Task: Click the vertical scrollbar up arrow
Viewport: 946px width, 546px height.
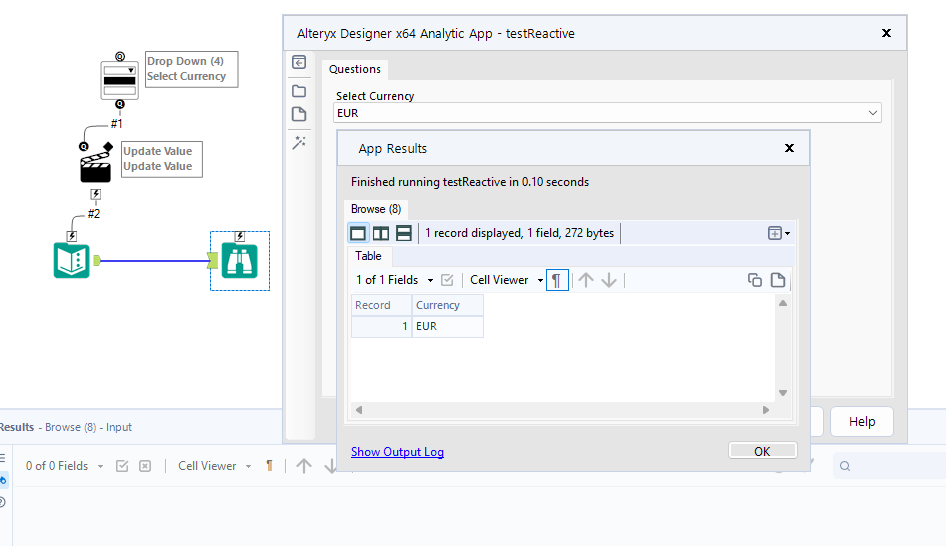Action: tap(783, 303)
